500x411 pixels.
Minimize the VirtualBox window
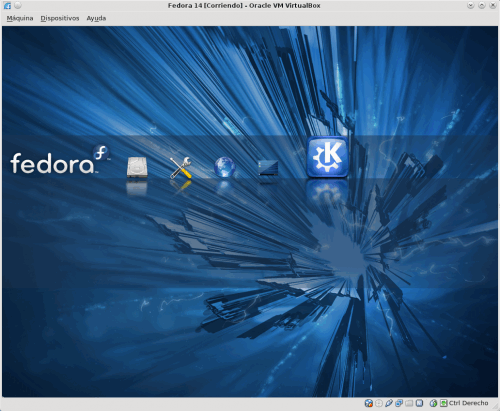point(471,5)
